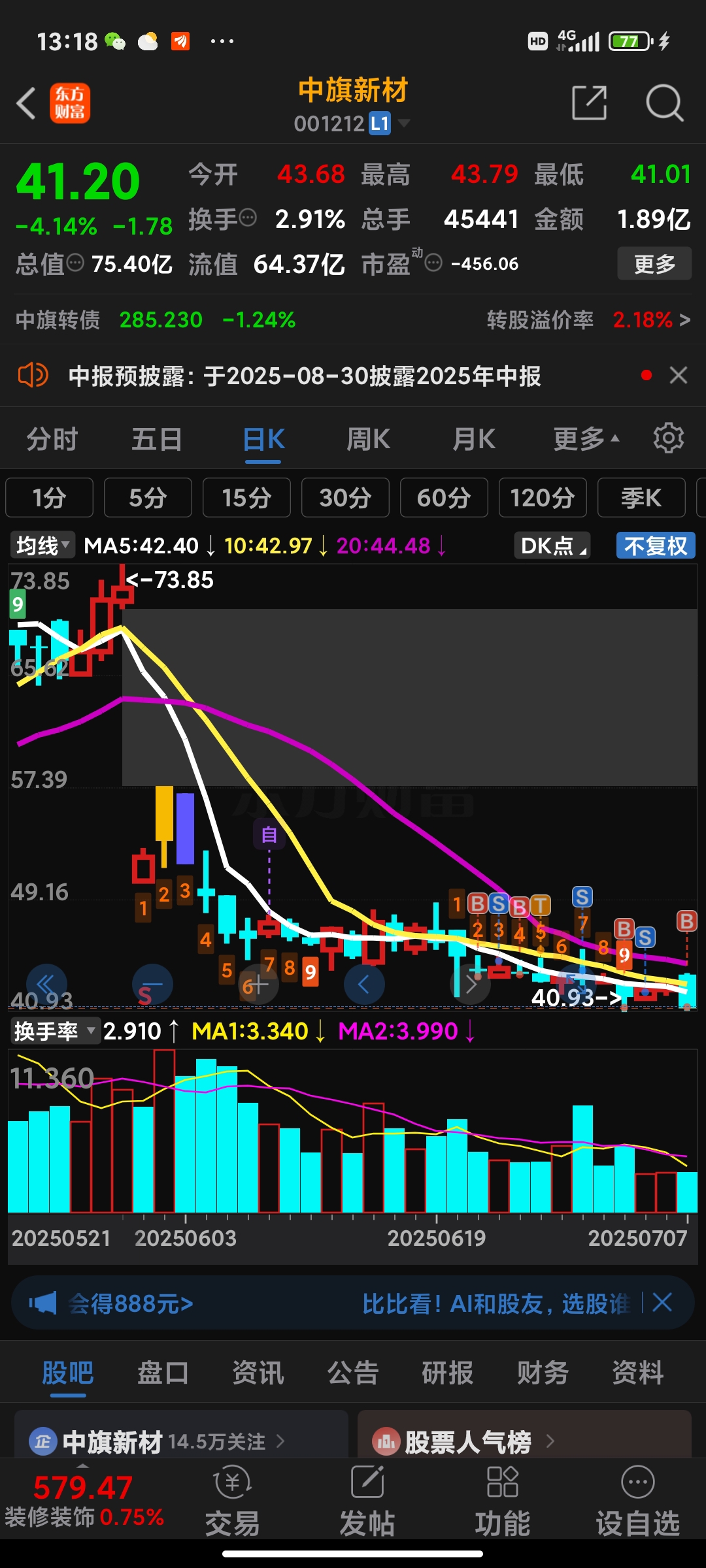Open the 股吧 forum tab
The image size is (706, 1568).
(x=68, y=1373)
